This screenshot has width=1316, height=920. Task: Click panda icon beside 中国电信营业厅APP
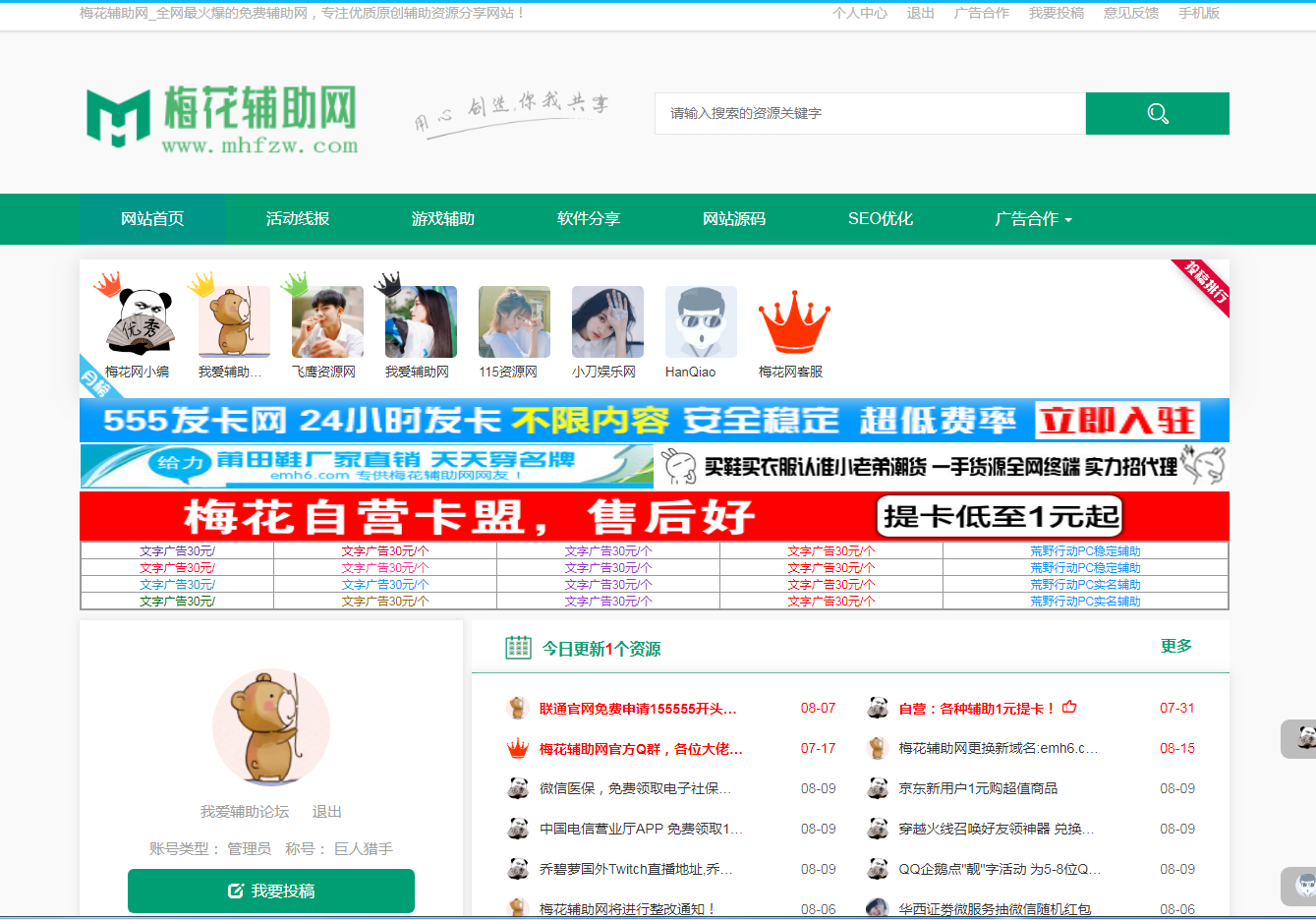click(x=518, y=829)
